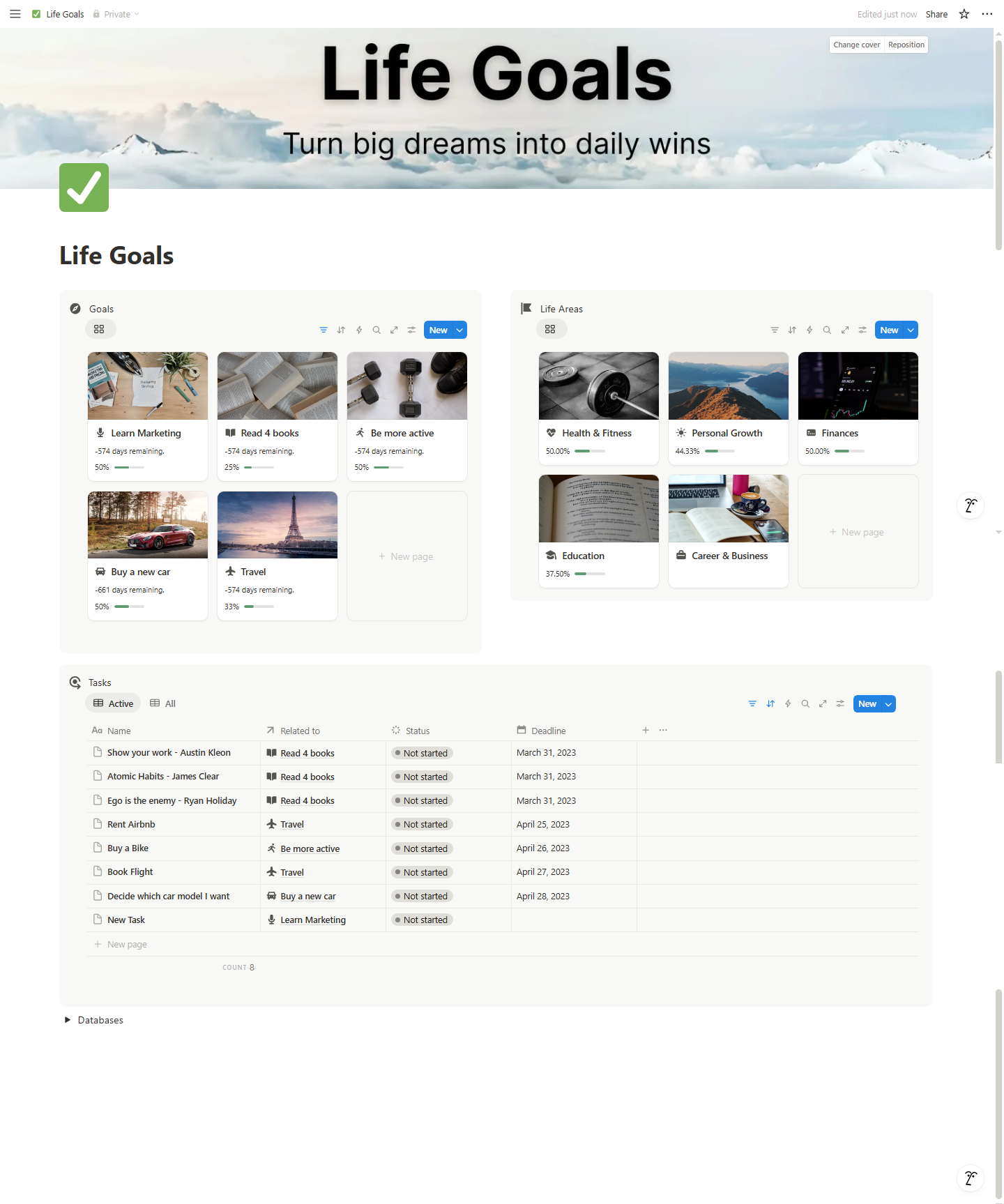Open dropdown arrow beside Goals New button
The width and height of the screenshot is (1004, 1204).
(459, 330)
